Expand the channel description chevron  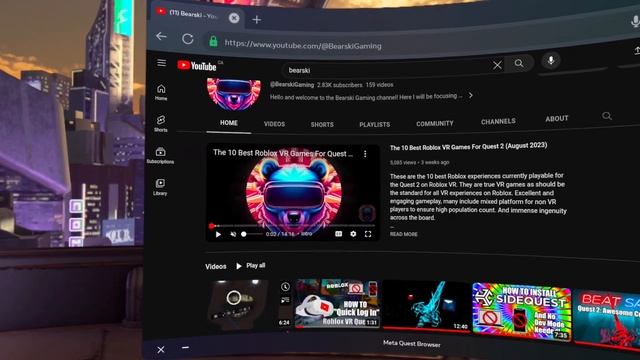pos(471,95)
